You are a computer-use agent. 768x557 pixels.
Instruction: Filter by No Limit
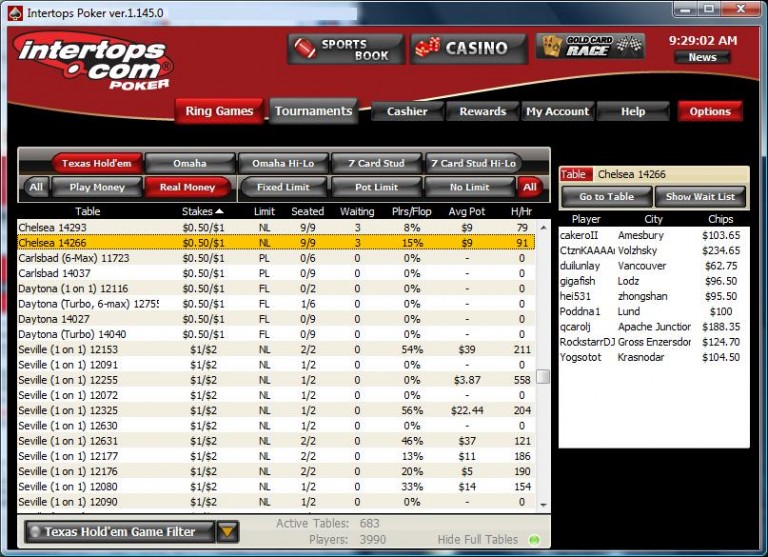click(x=469, y=187)
